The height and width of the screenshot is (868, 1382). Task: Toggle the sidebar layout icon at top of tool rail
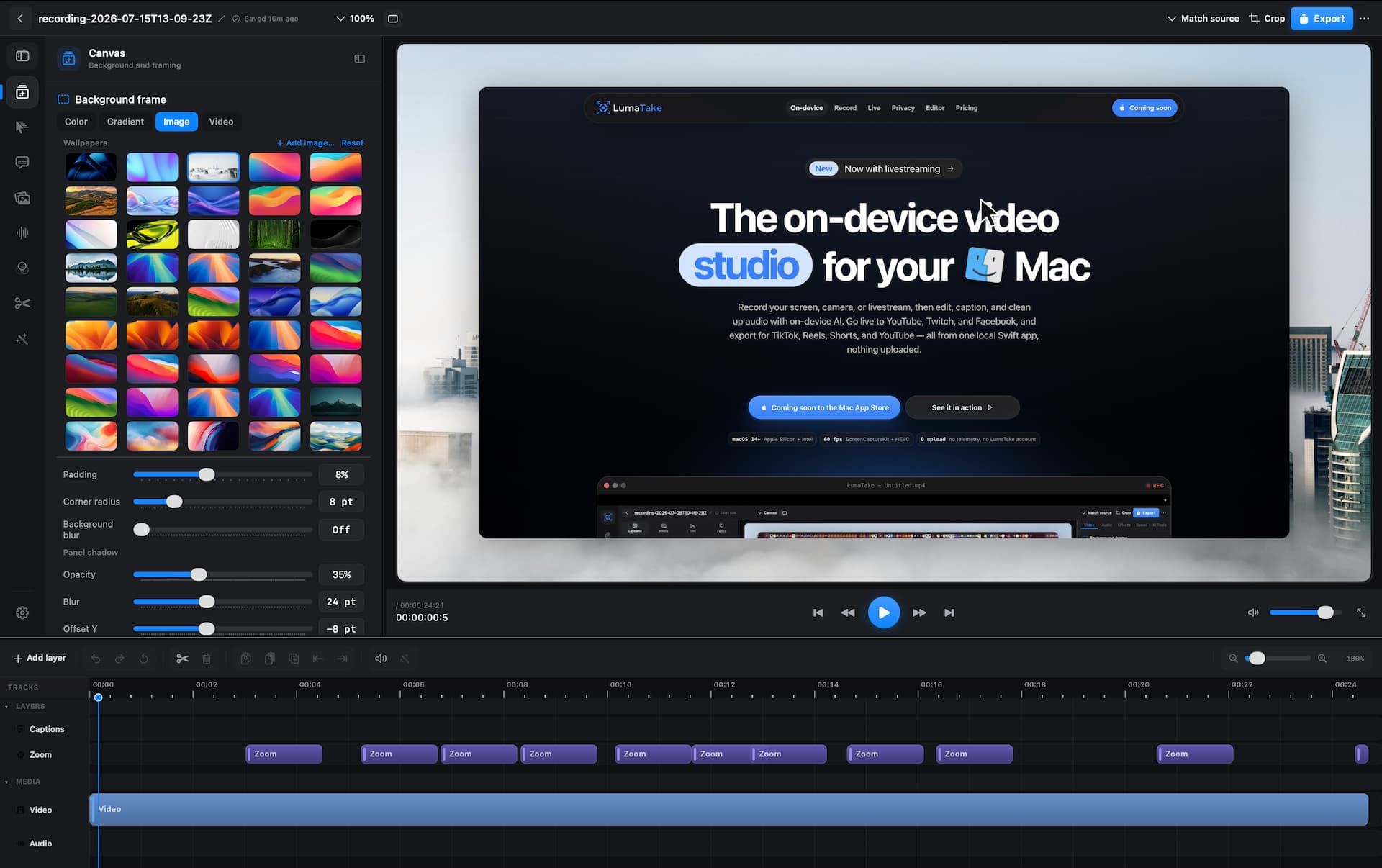(x=22, y=56)
